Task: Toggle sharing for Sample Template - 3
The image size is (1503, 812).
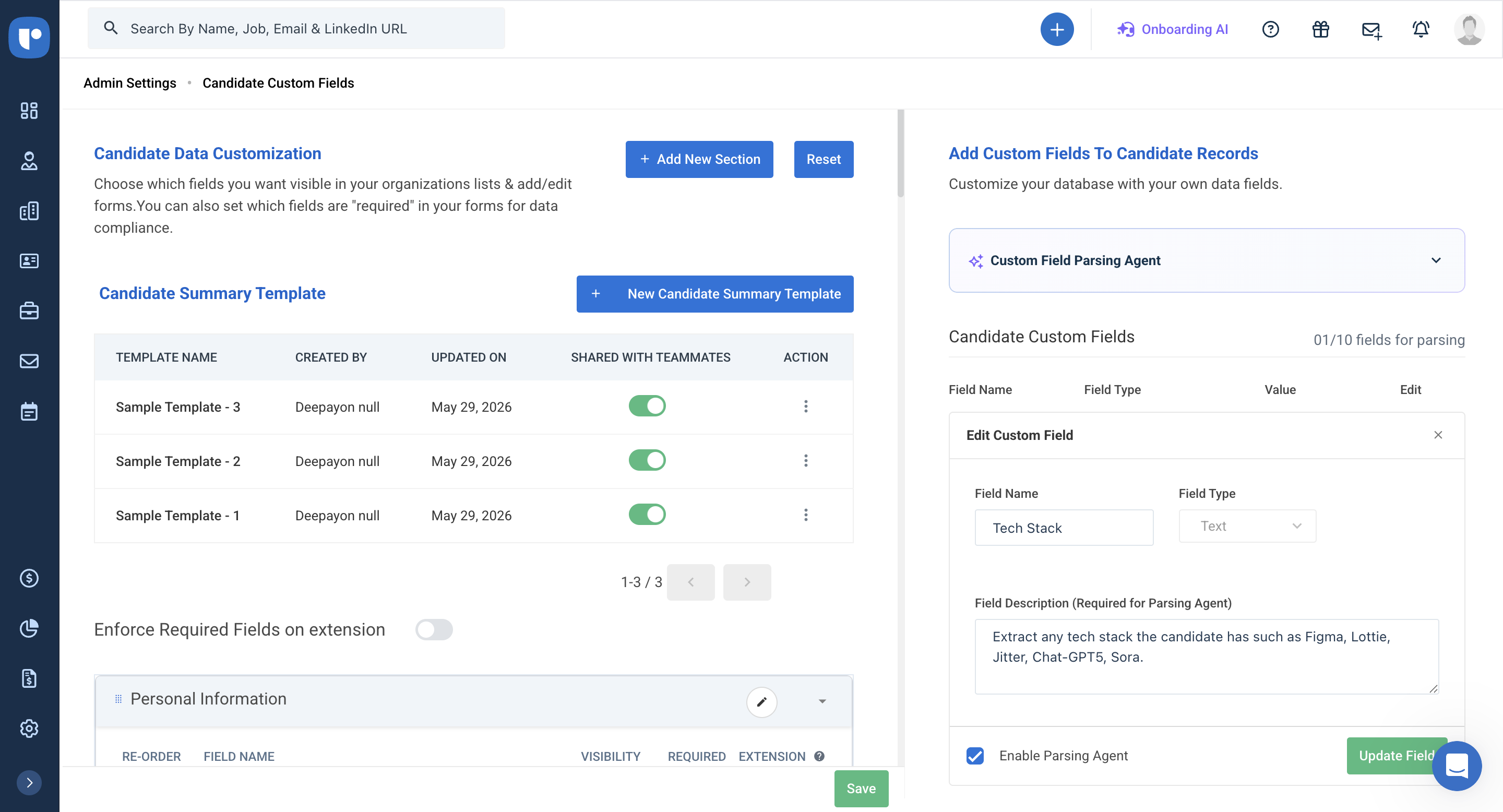Action: (647, 406)
